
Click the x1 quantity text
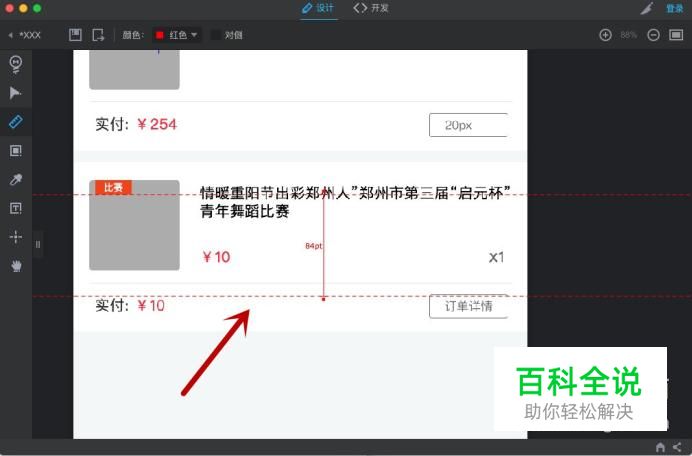[496, 257]
